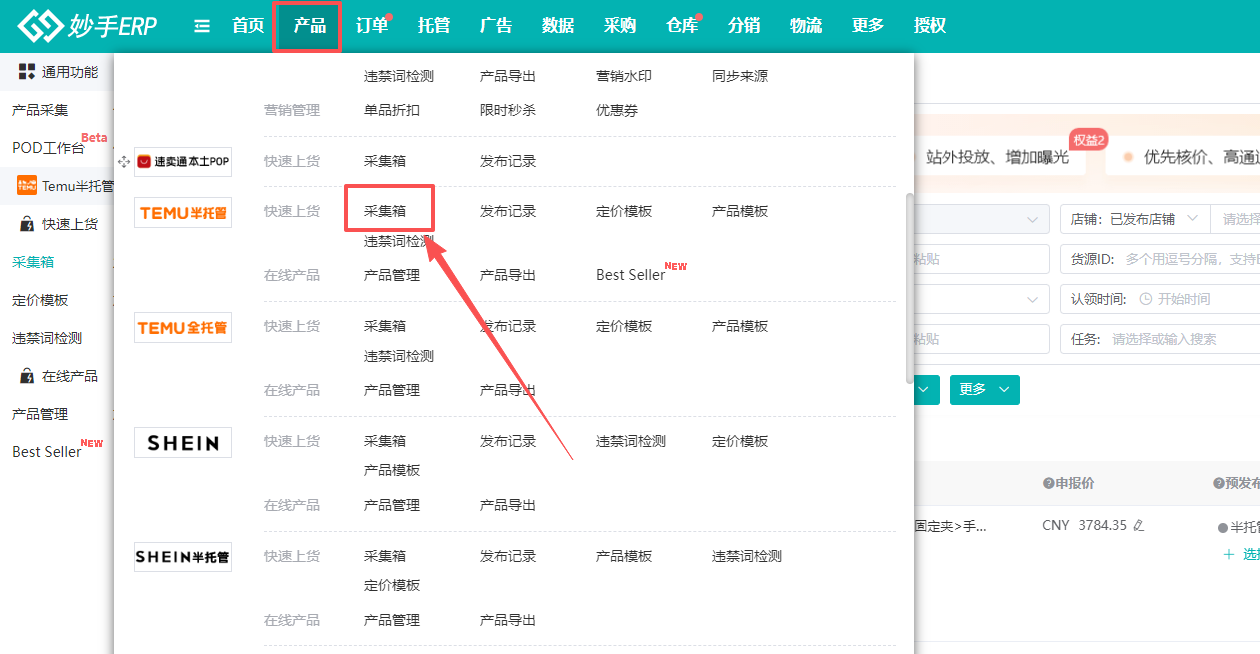Open 产品采集 in the left sidebar
Image resolution: width=1260 pixels, height=654 pixels.
(x=40, y=110)
